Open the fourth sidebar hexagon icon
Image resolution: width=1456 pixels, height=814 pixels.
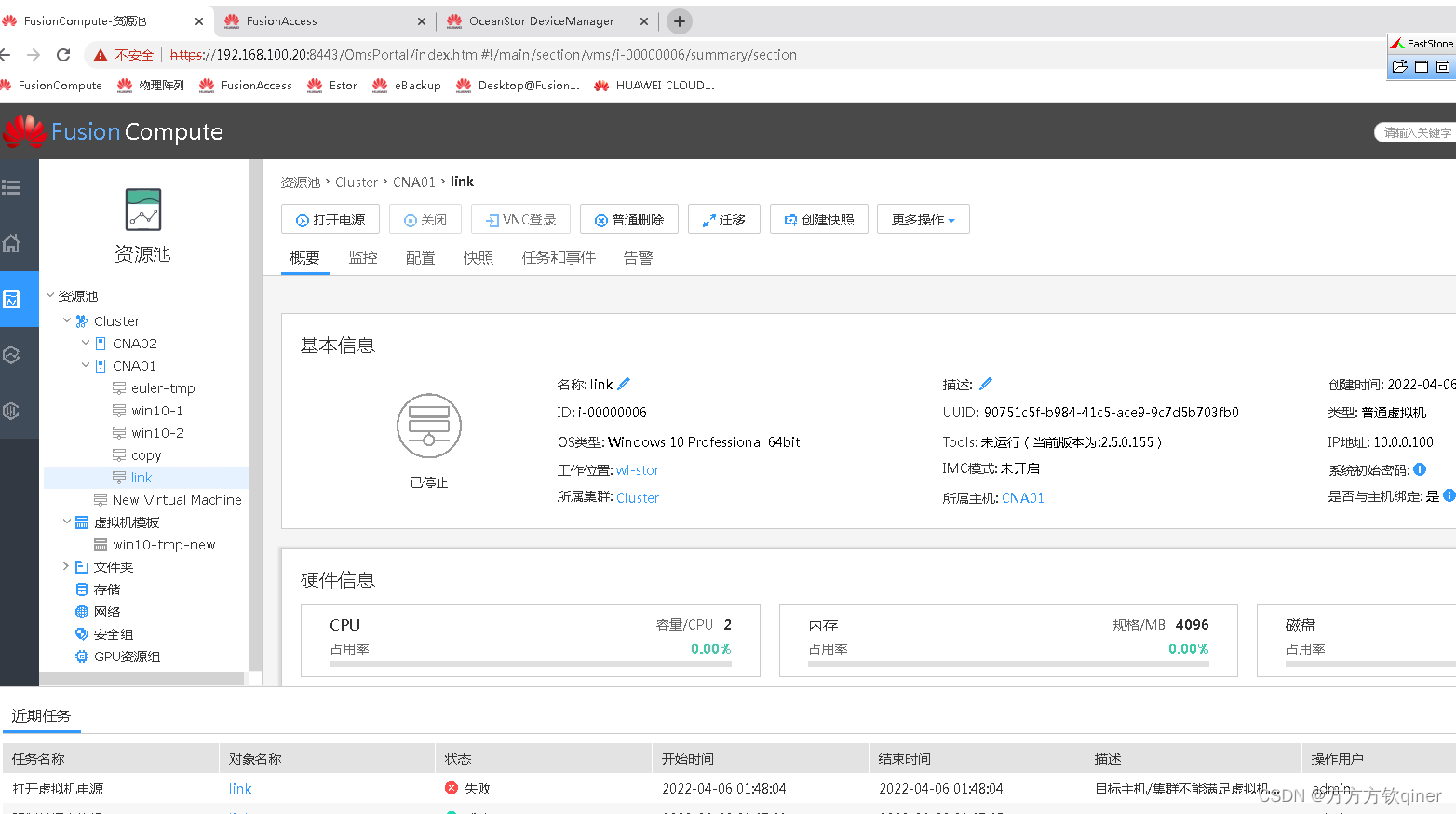11,355
